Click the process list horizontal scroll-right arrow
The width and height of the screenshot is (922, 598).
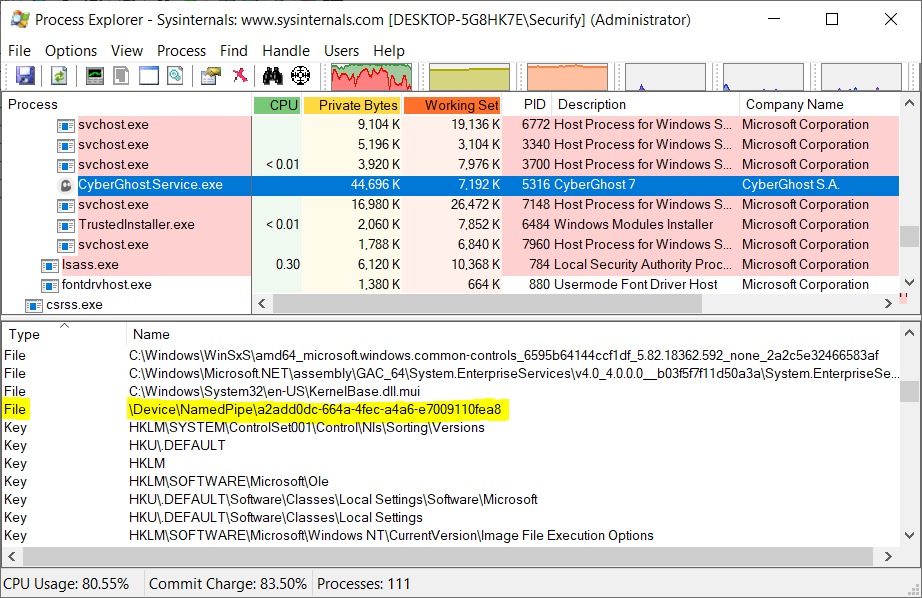[888, 303]
